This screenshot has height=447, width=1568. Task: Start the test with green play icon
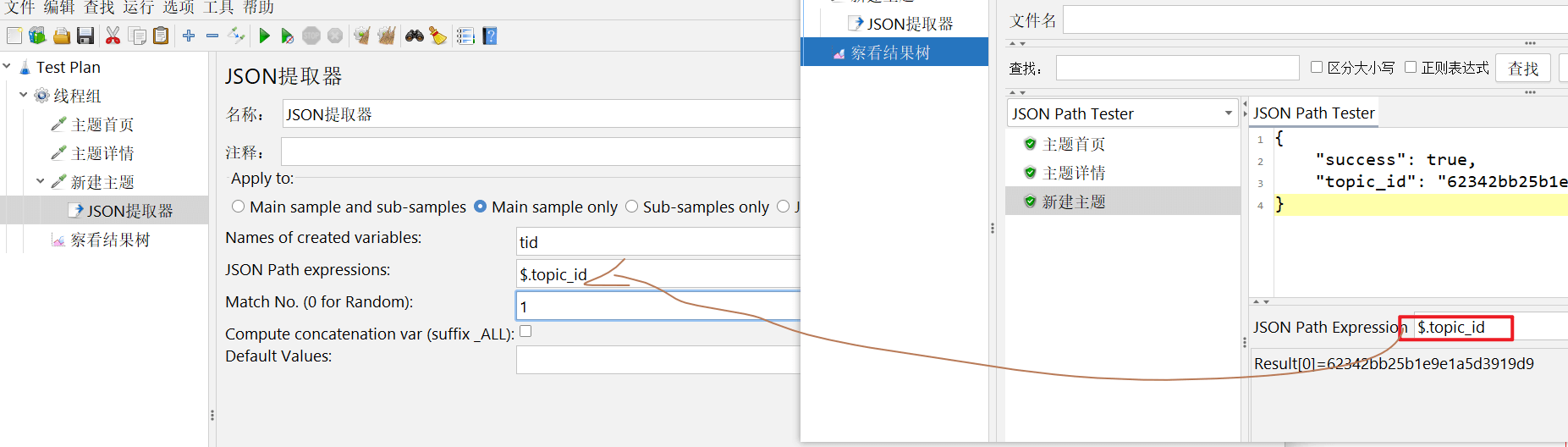(264, 36)
